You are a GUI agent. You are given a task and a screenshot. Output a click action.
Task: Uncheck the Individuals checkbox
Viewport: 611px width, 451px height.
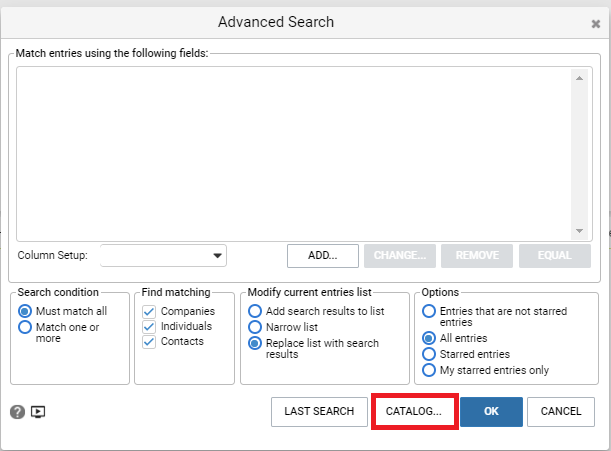(149, 327)
